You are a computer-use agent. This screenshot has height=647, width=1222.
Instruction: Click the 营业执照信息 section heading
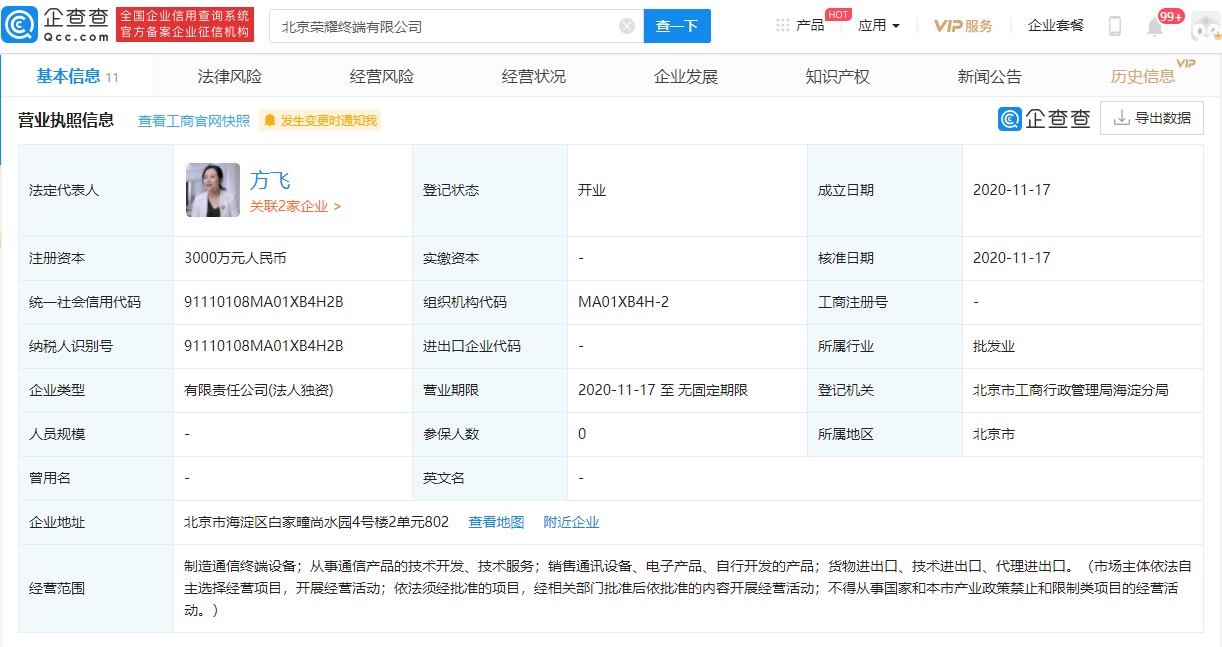click(66, 121)
